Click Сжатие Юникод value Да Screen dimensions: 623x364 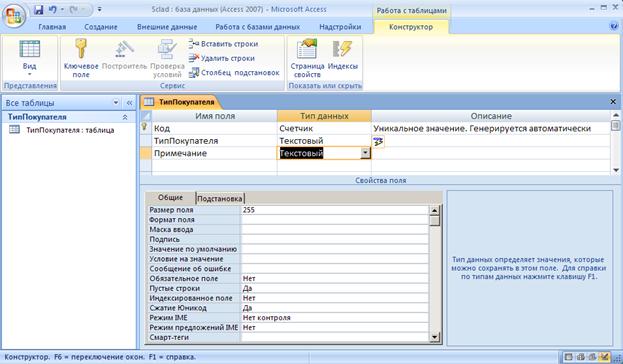[335, 308]
